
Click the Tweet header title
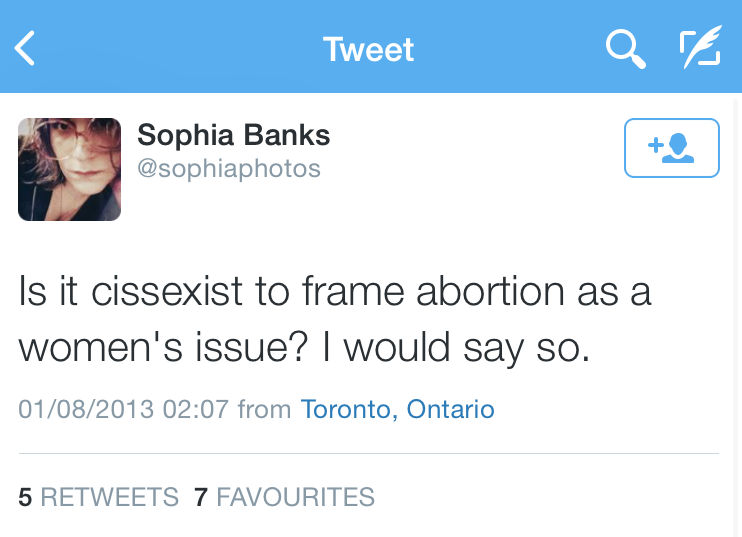point(369,49)
